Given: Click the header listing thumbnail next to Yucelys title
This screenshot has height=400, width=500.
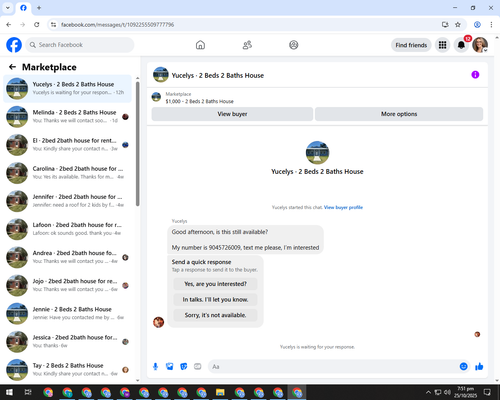Looking at the screenshot, I should [x=161, y=75].
